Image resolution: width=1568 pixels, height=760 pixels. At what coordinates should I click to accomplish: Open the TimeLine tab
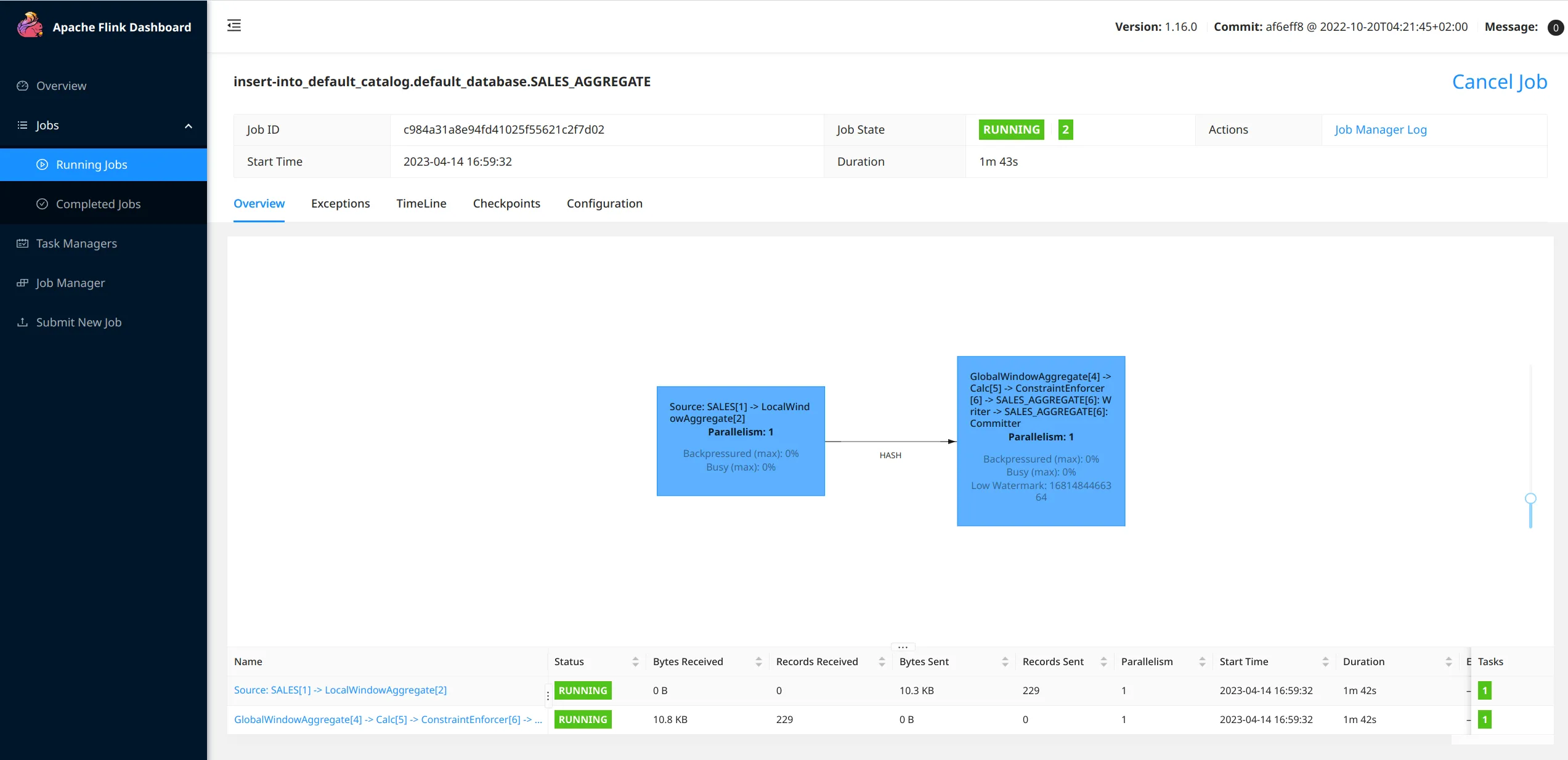coord(421,203)
